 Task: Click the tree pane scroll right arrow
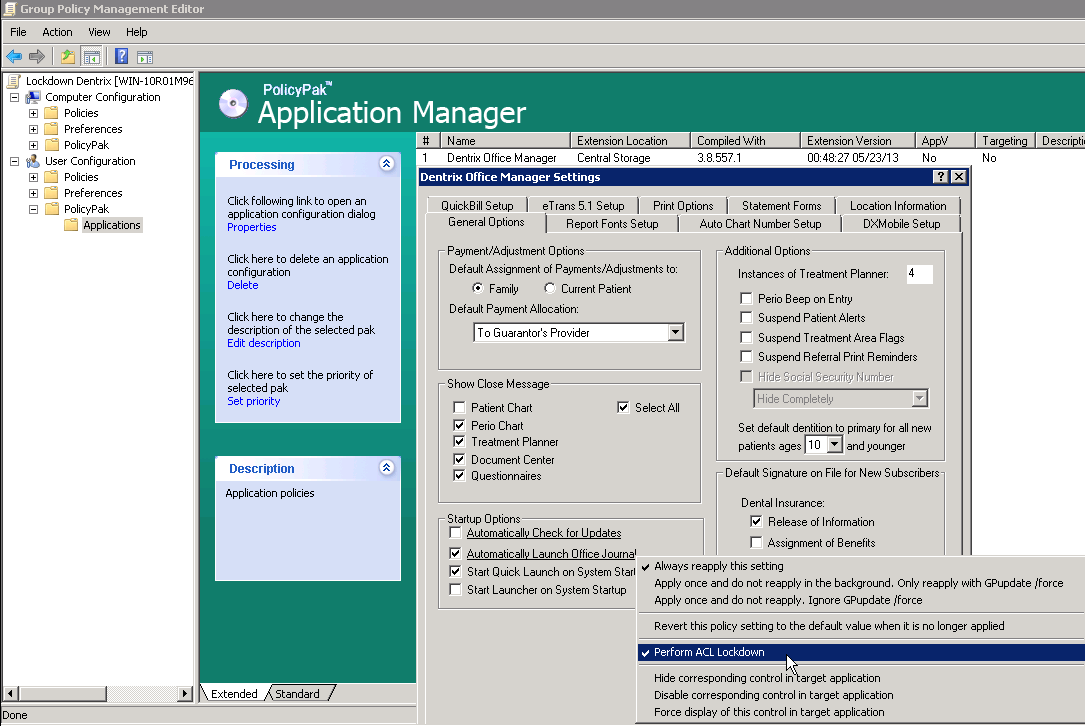click(185, 693)
